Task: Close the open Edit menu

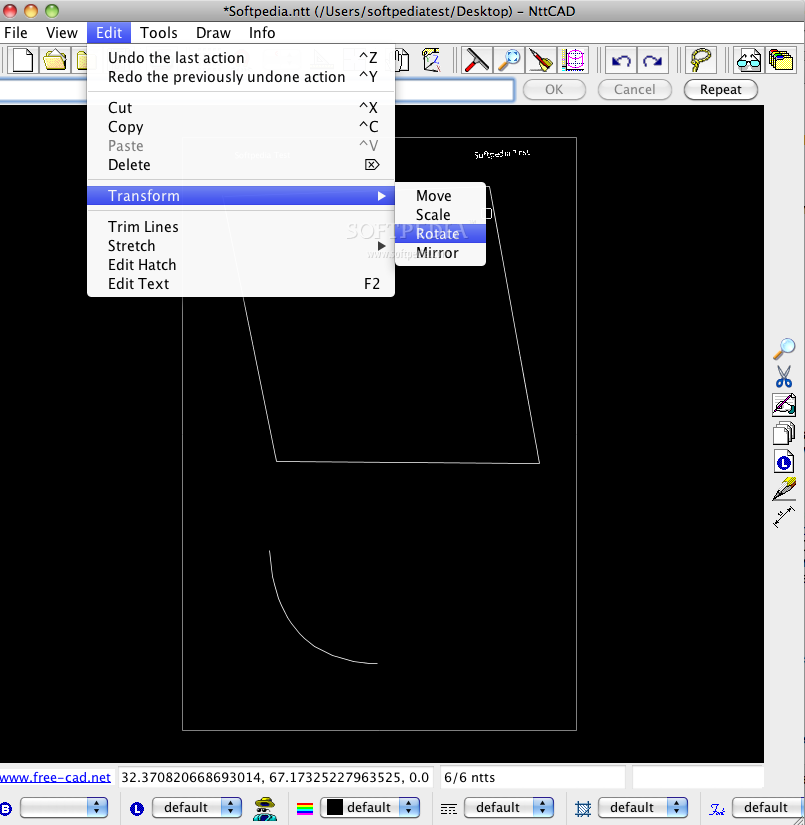Action: click(x=109, y=33)
